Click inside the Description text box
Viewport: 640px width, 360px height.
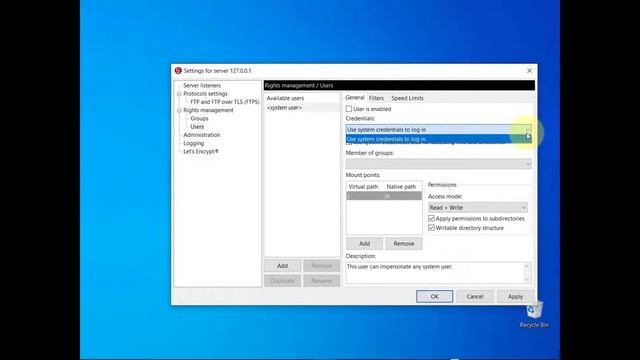point(434,273)
